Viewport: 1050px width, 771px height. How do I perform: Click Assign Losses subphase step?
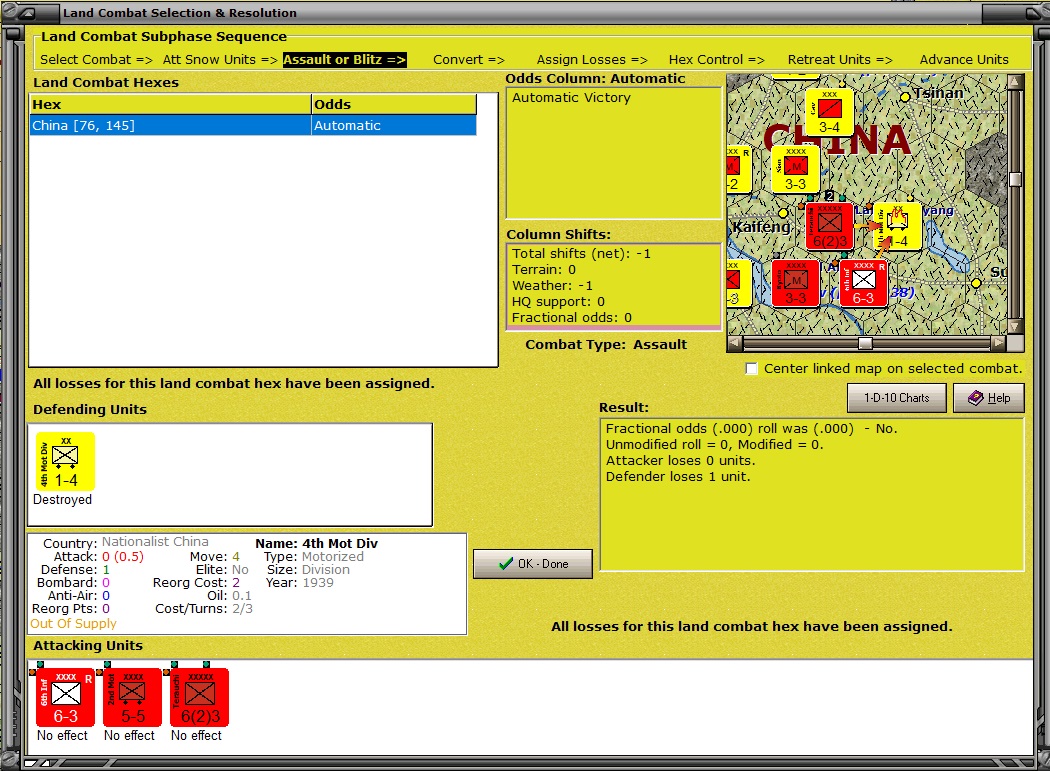592,60
